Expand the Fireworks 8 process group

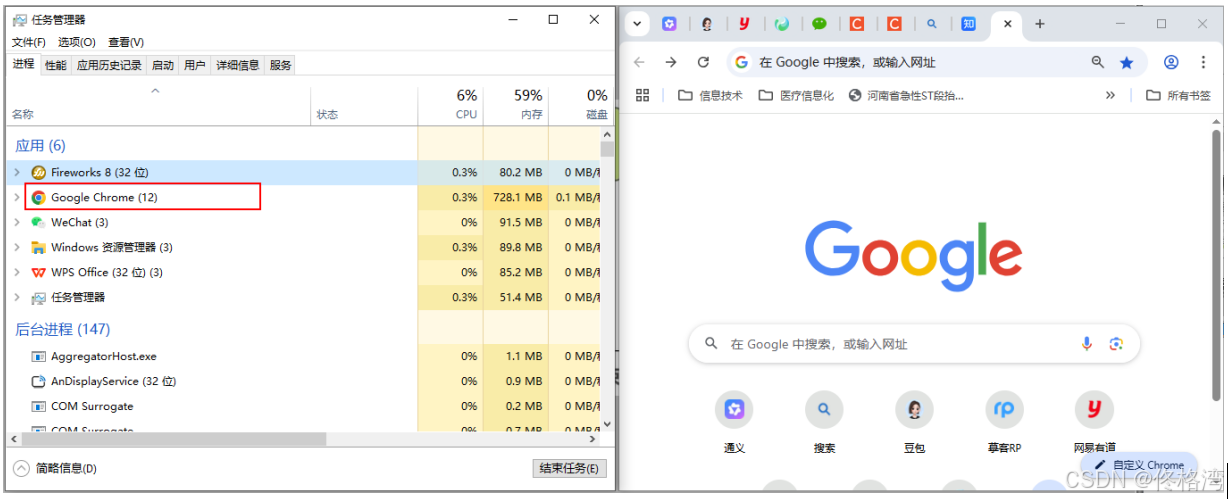(17, 172)
